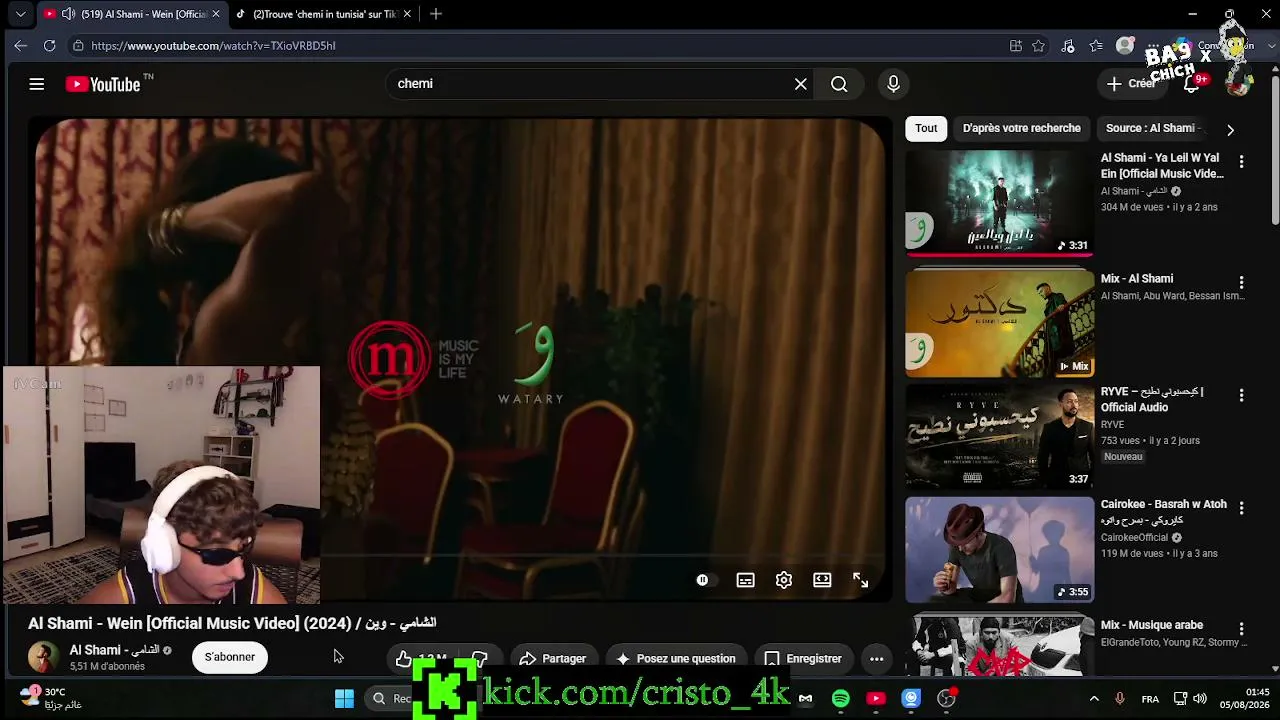
Task: Save the video with Enregistrer
Action: click(803, 658)
